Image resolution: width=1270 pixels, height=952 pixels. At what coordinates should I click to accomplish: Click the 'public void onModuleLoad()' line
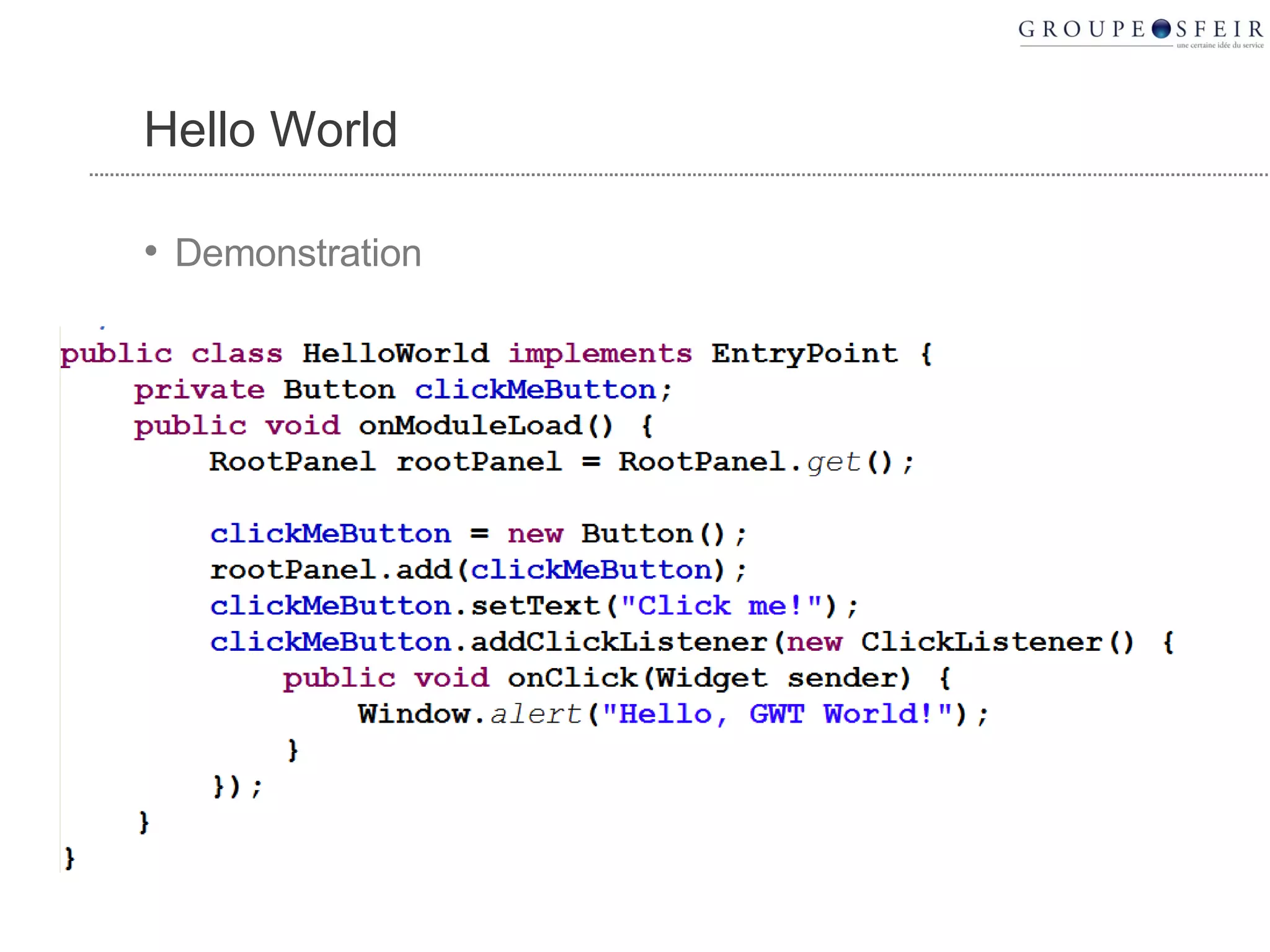[x=394, y=426]
